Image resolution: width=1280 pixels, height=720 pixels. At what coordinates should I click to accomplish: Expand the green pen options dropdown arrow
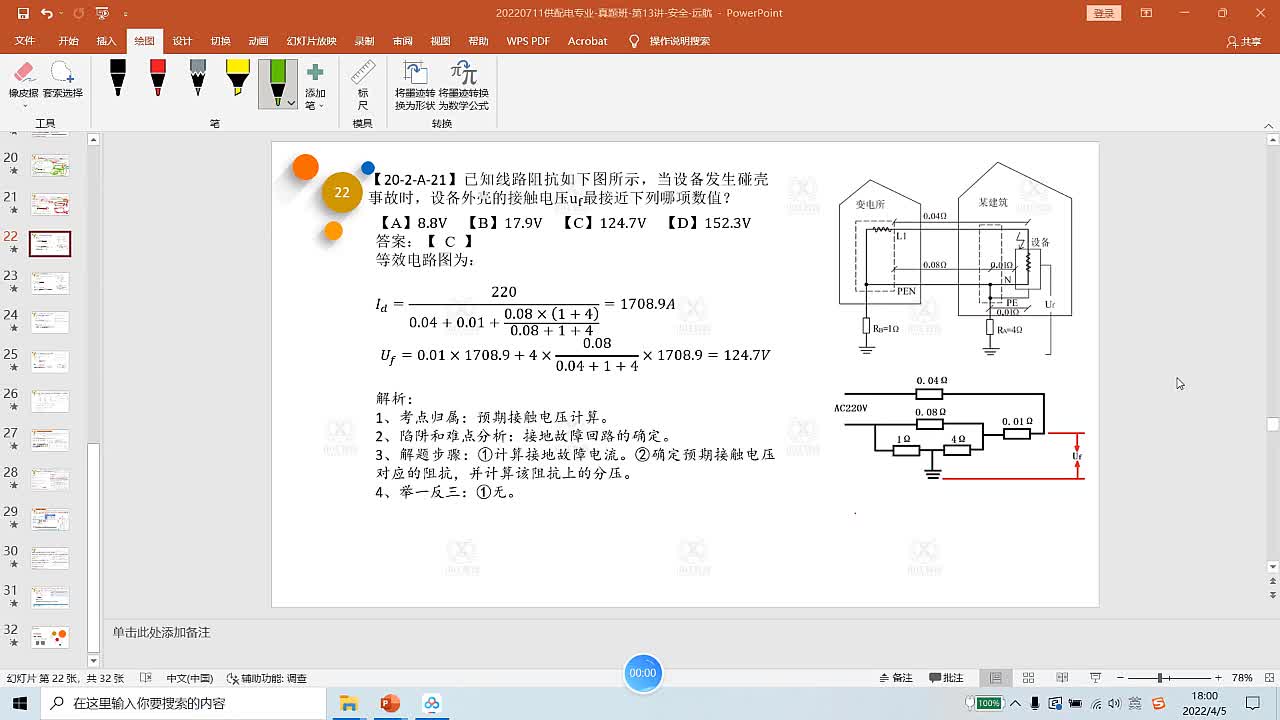[291, 102]
